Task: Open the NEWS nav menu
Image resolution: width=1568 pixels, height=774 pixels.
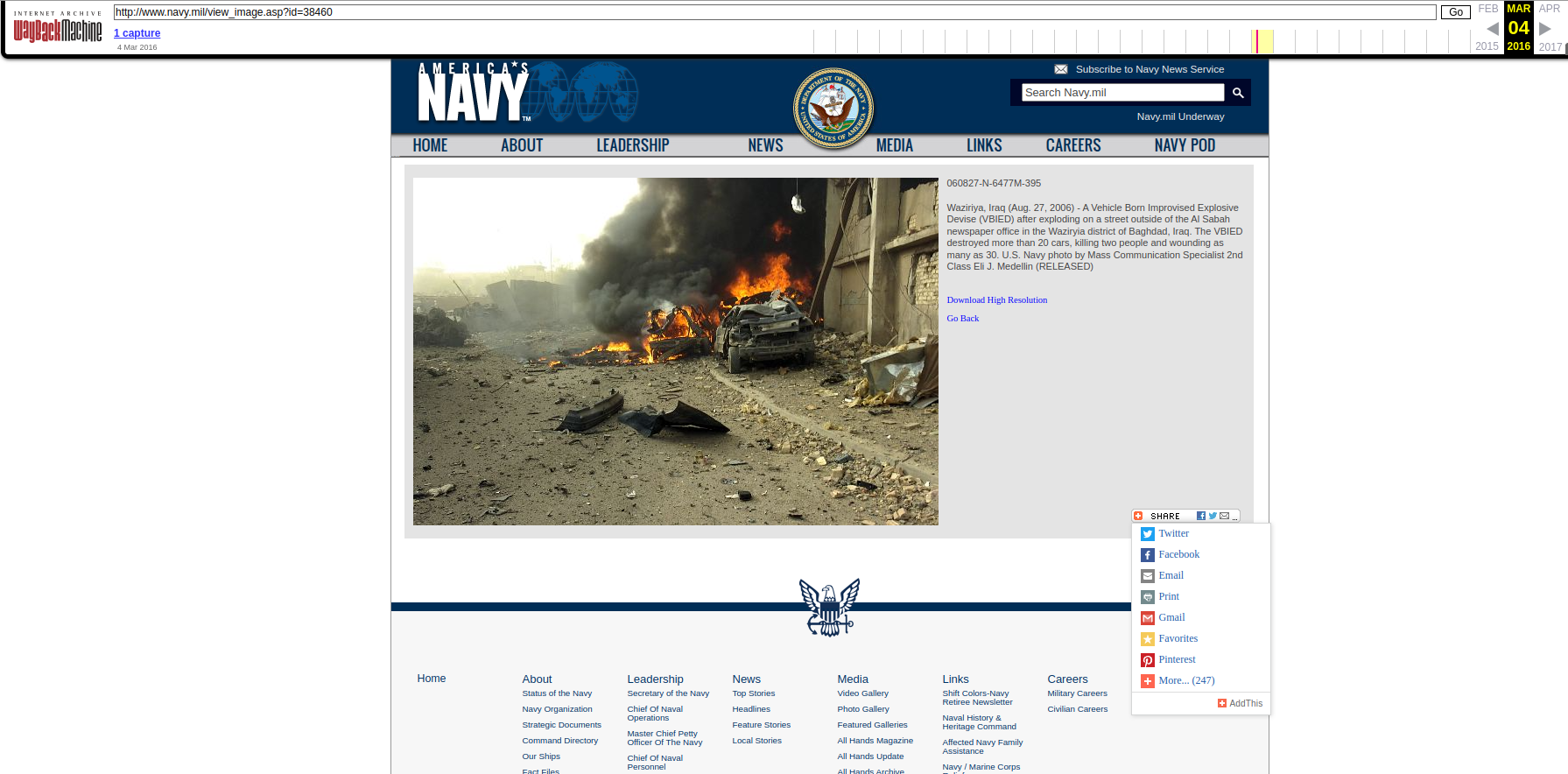Action: tap(765, 145)
